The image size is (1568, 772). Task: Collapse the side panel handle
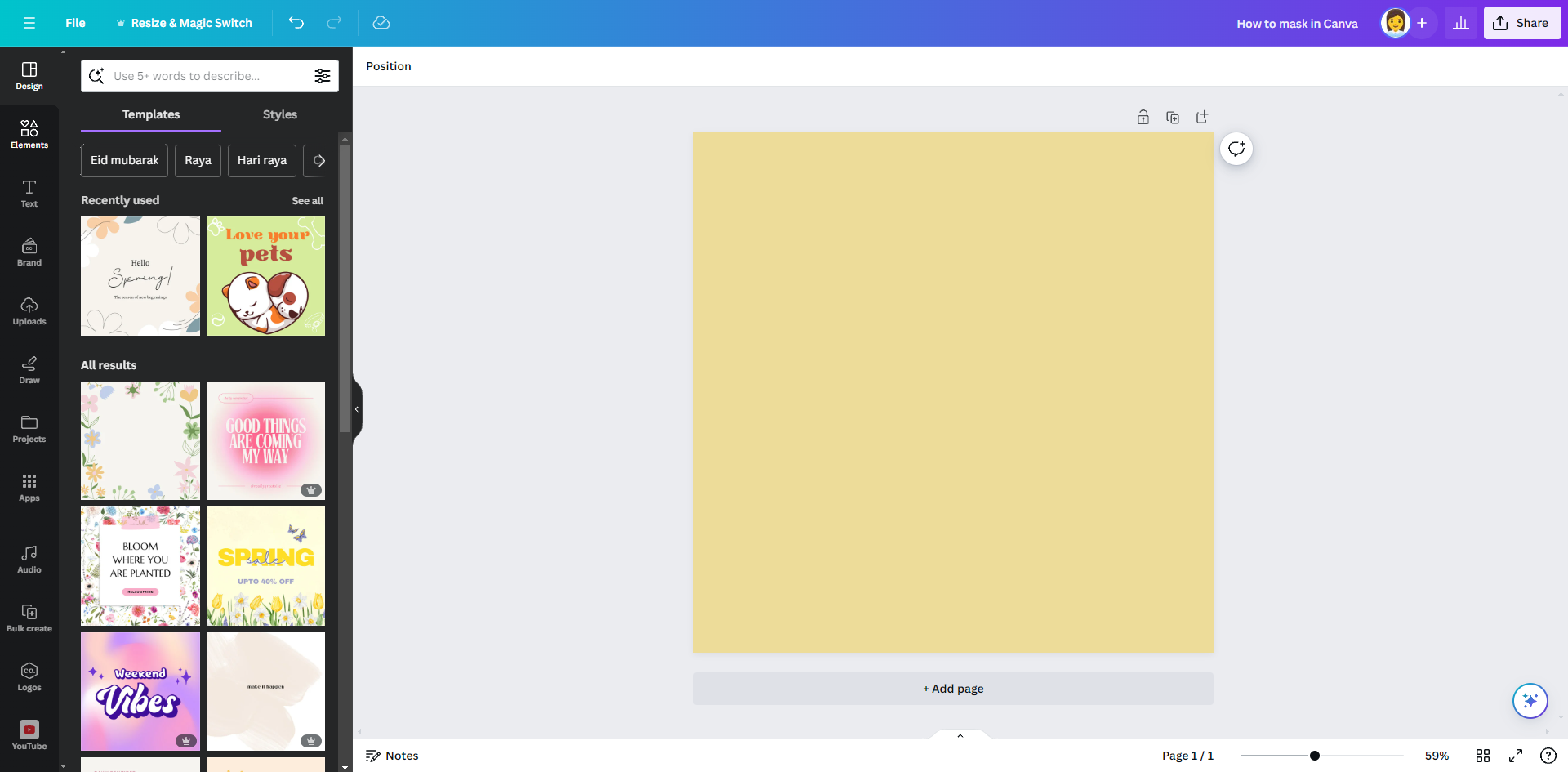[357, 409]
